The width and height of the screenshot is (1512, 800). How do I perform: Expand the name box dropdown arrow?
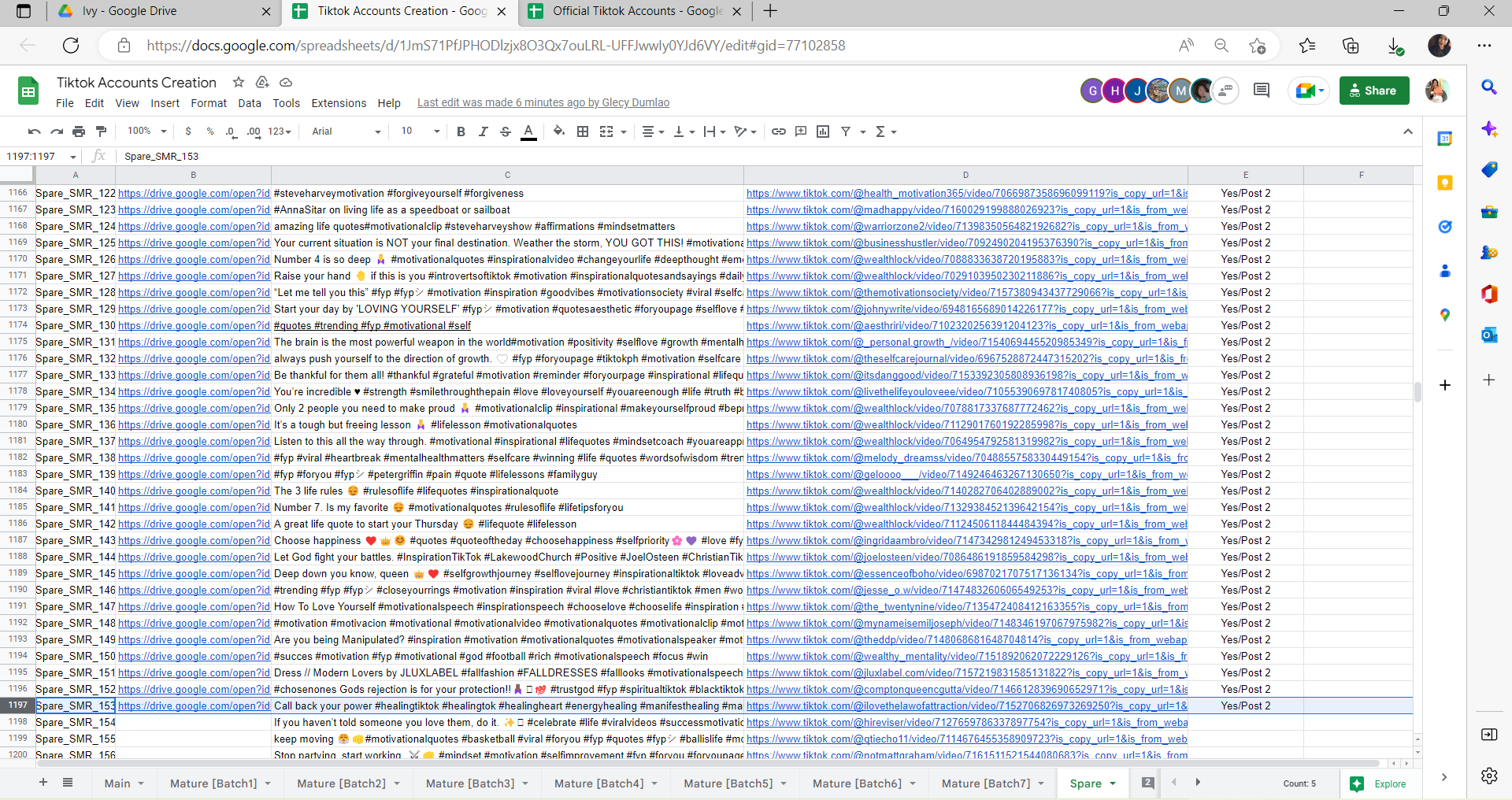(73, 157)
